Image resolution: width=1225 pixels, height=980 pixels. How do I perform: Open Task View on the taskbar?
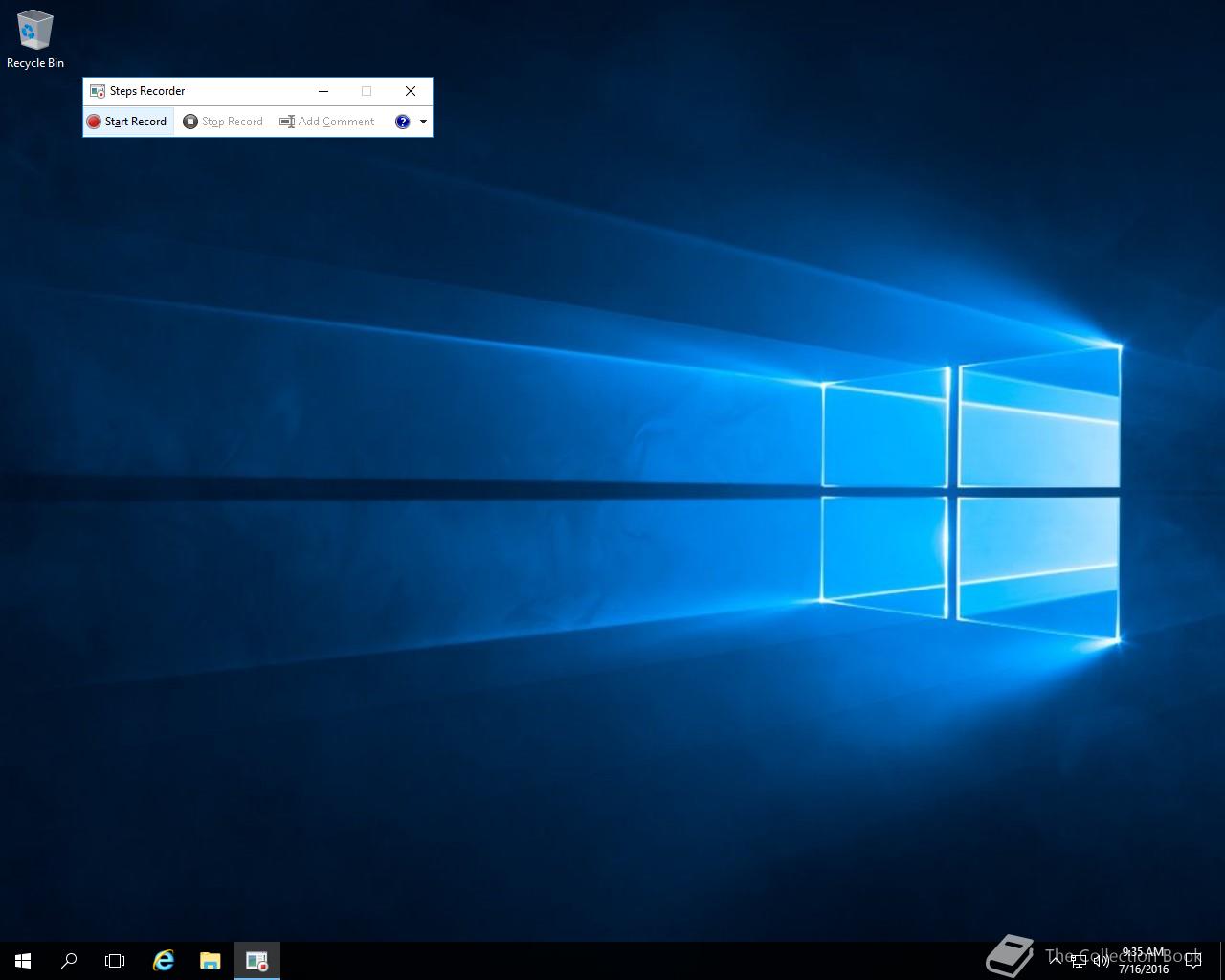[x=115, y=961]
